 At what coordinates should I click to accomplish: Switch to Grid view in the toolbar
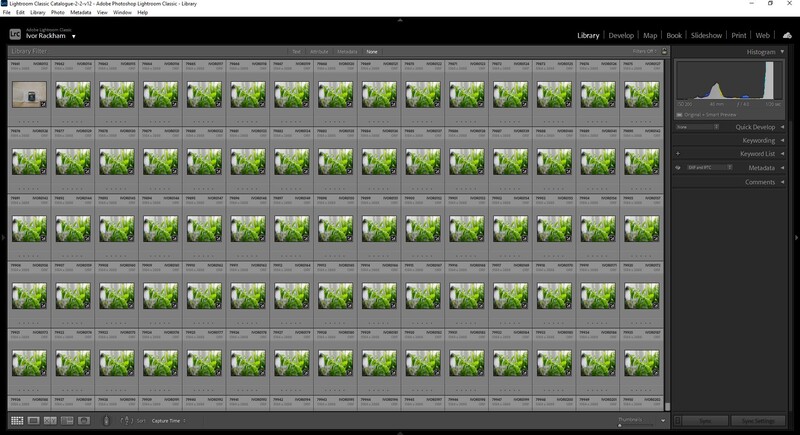17,421
